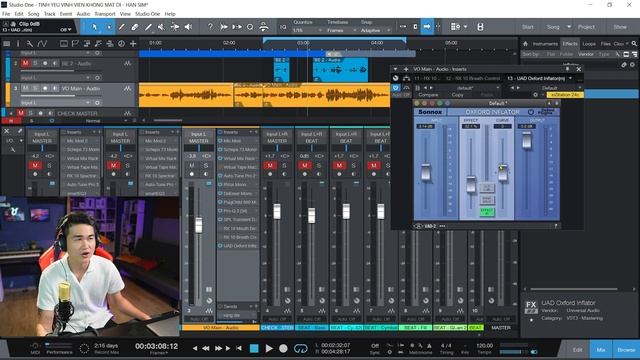Open the Audio menu

(x=83, y=14)
